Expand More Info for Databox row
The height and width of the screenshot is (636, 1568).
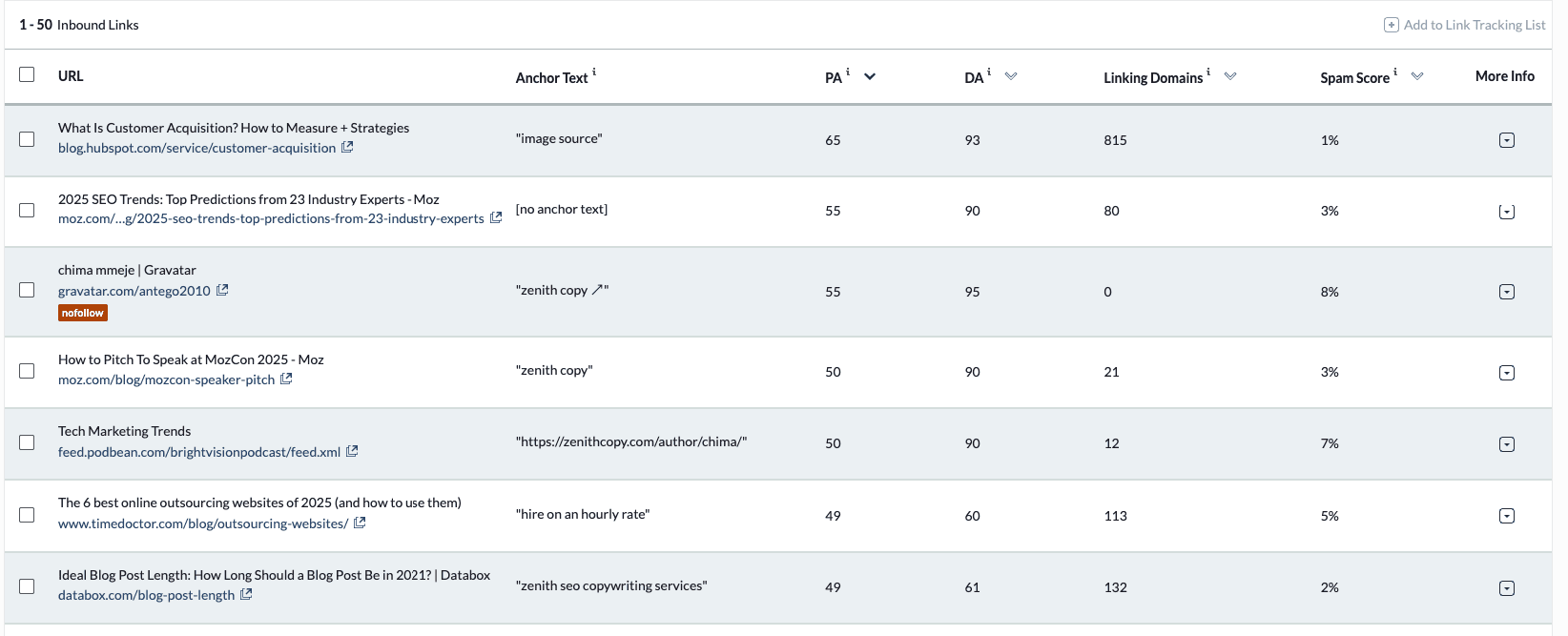click(x=1507, y=588)
